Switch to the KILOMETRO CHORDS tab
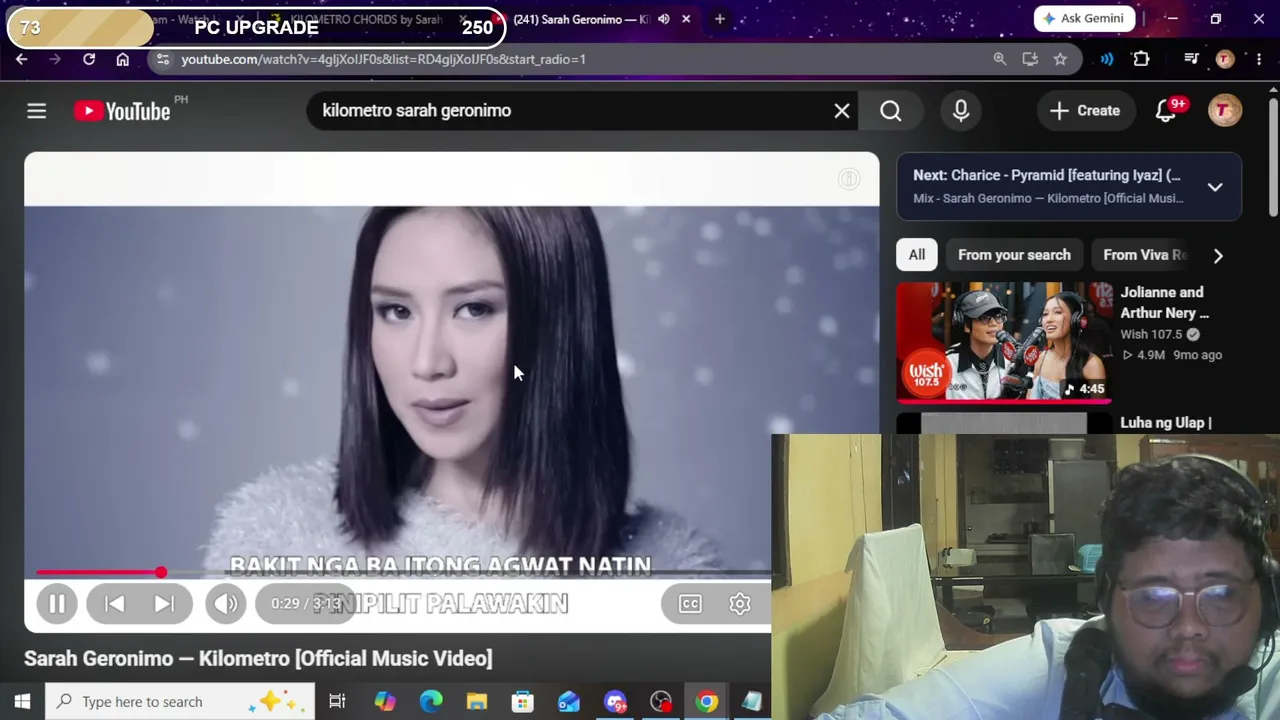 [365, 19]
